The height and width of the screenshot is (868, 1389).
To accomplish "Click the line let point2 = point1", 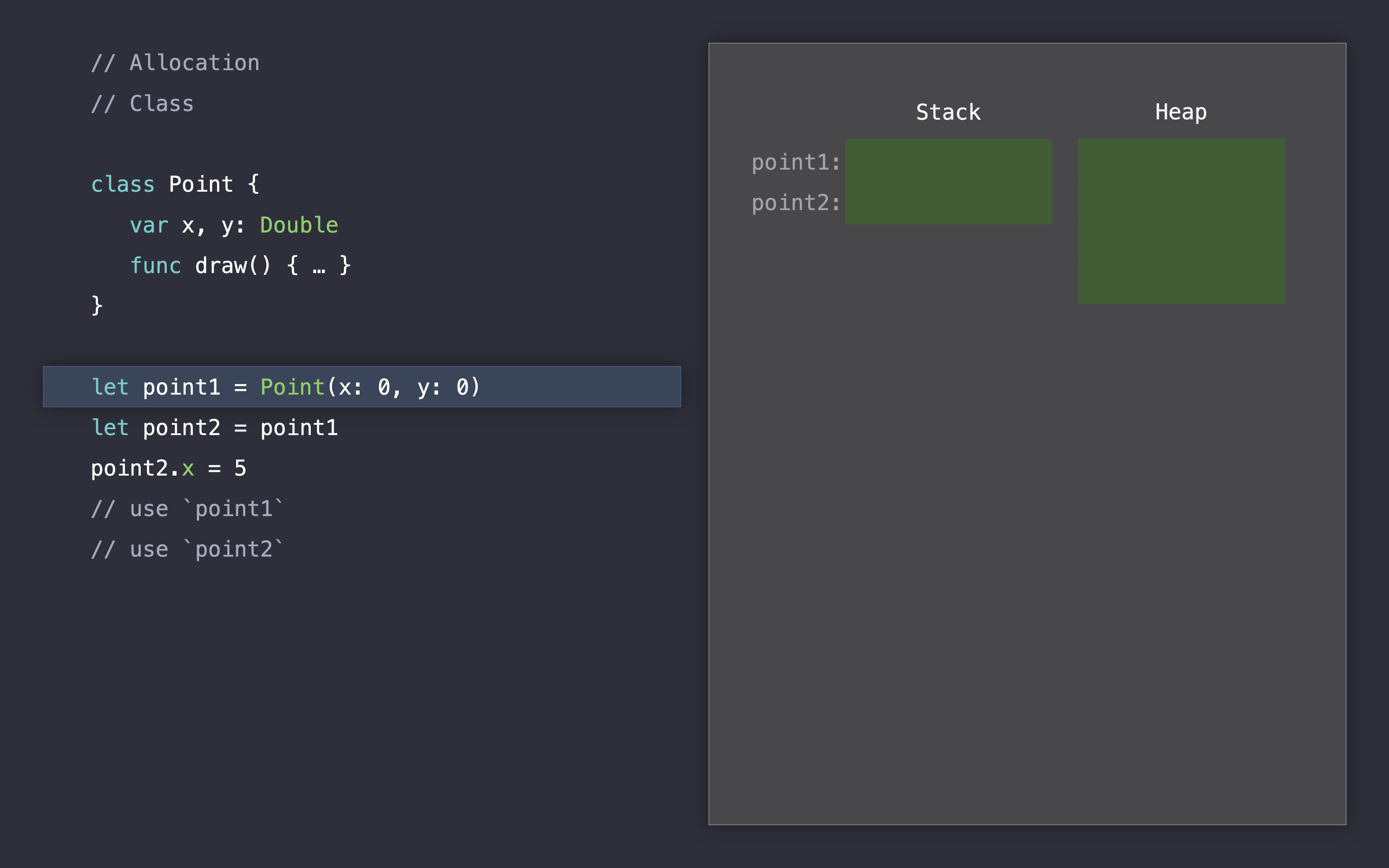I will tap(214, 428).
